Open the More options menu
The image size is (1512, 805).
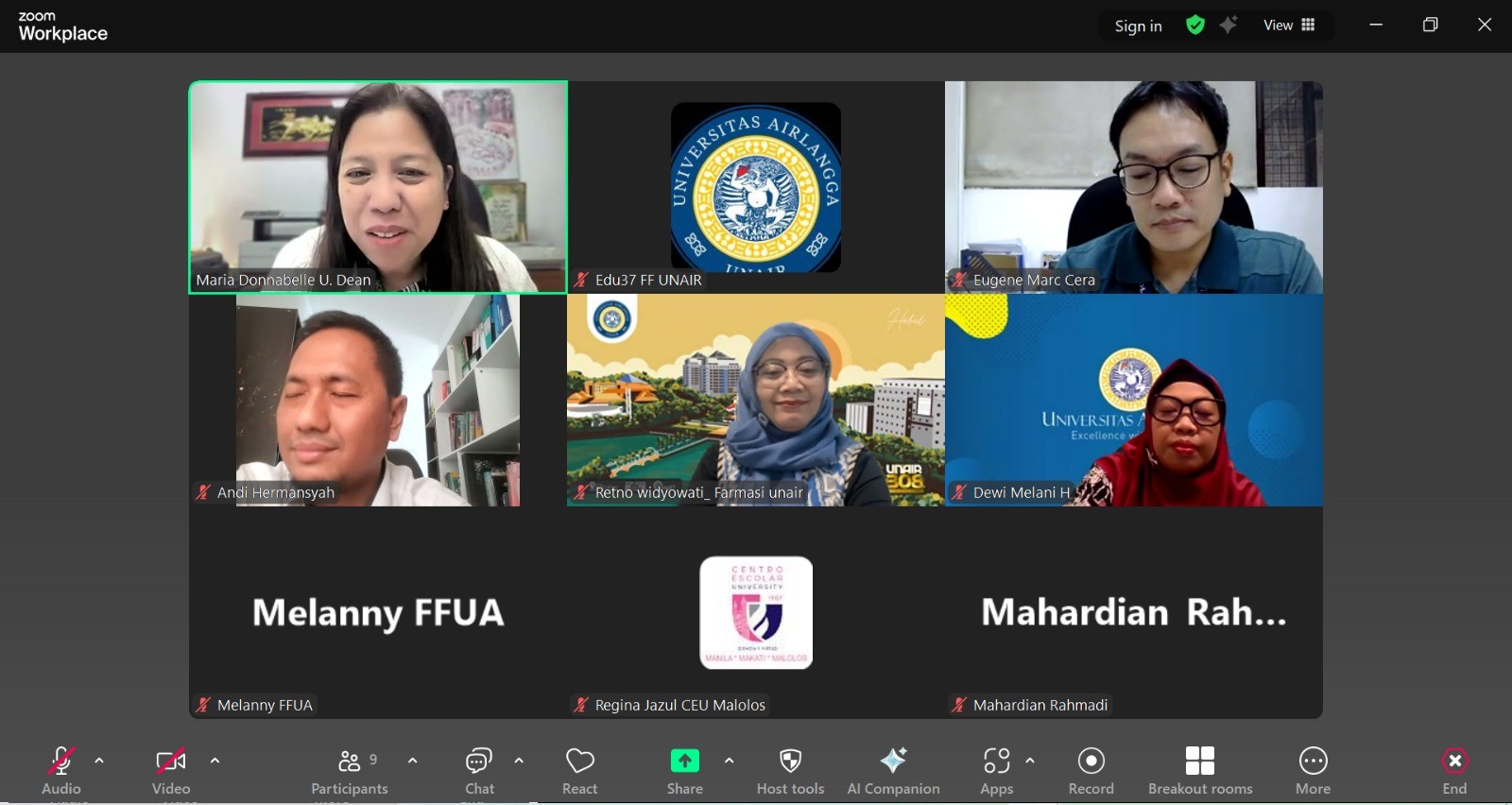[x=1314, y=771]
